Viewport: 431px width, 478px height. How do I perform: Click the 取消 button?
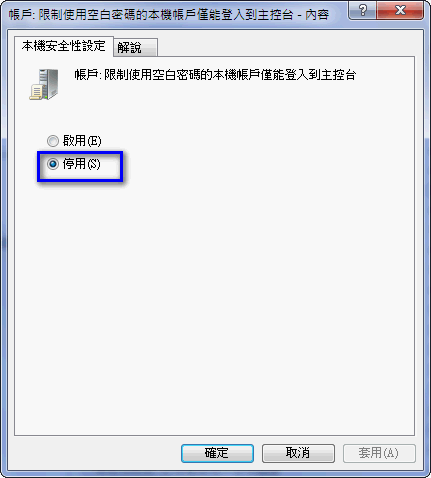(298, 453)
